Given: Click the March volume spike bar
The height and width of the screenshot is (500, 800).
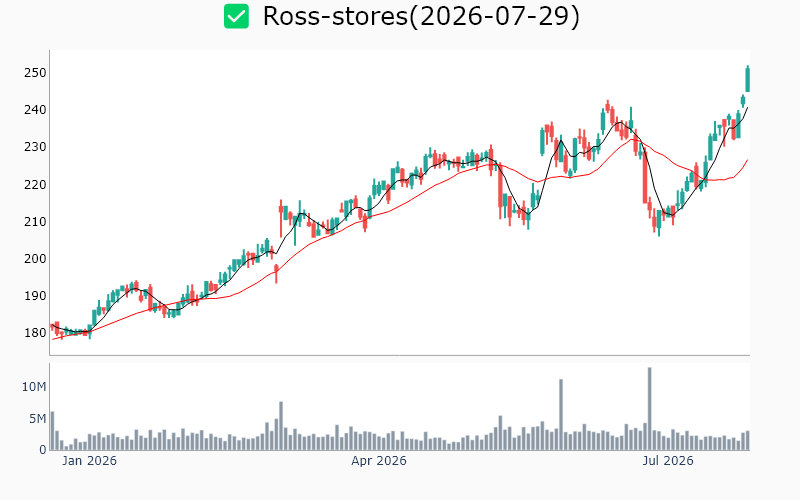Looking at the screenshot, I should tap(281, 426).
